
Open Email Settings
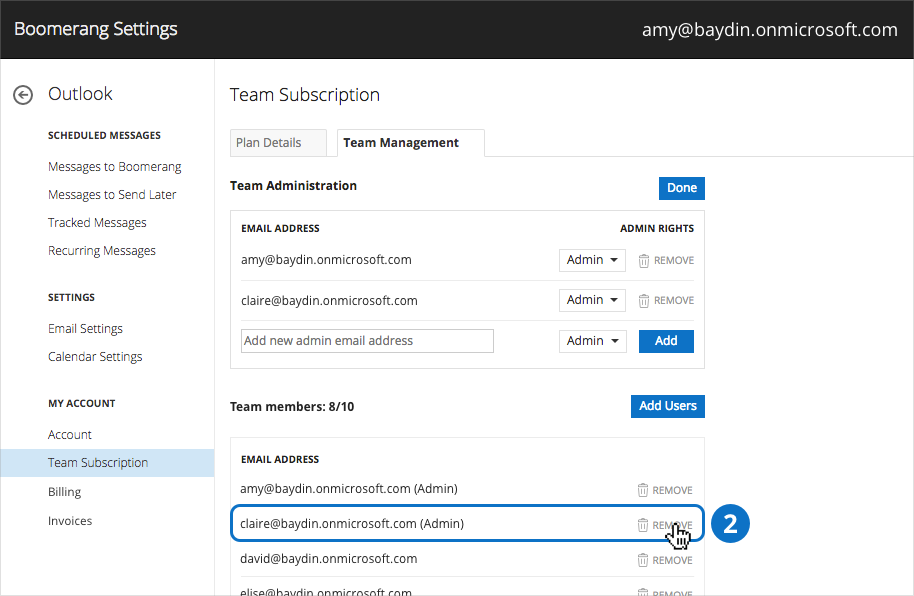click(86, 329)
